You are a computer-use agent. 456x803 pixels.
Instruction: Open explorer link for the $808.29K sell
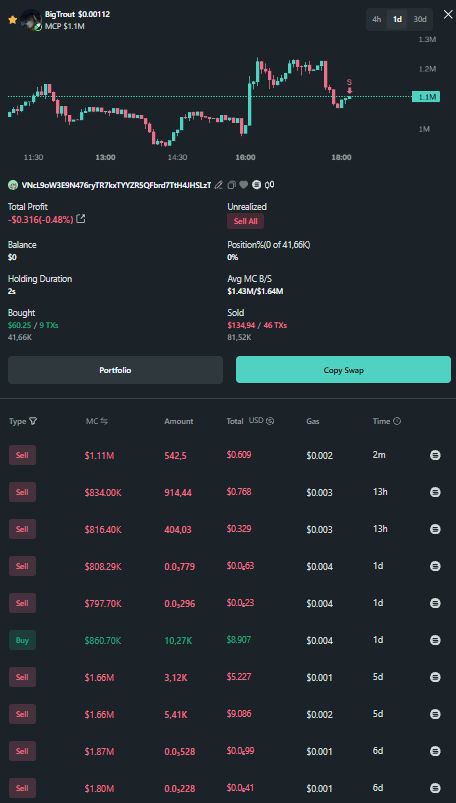(435, 566)
